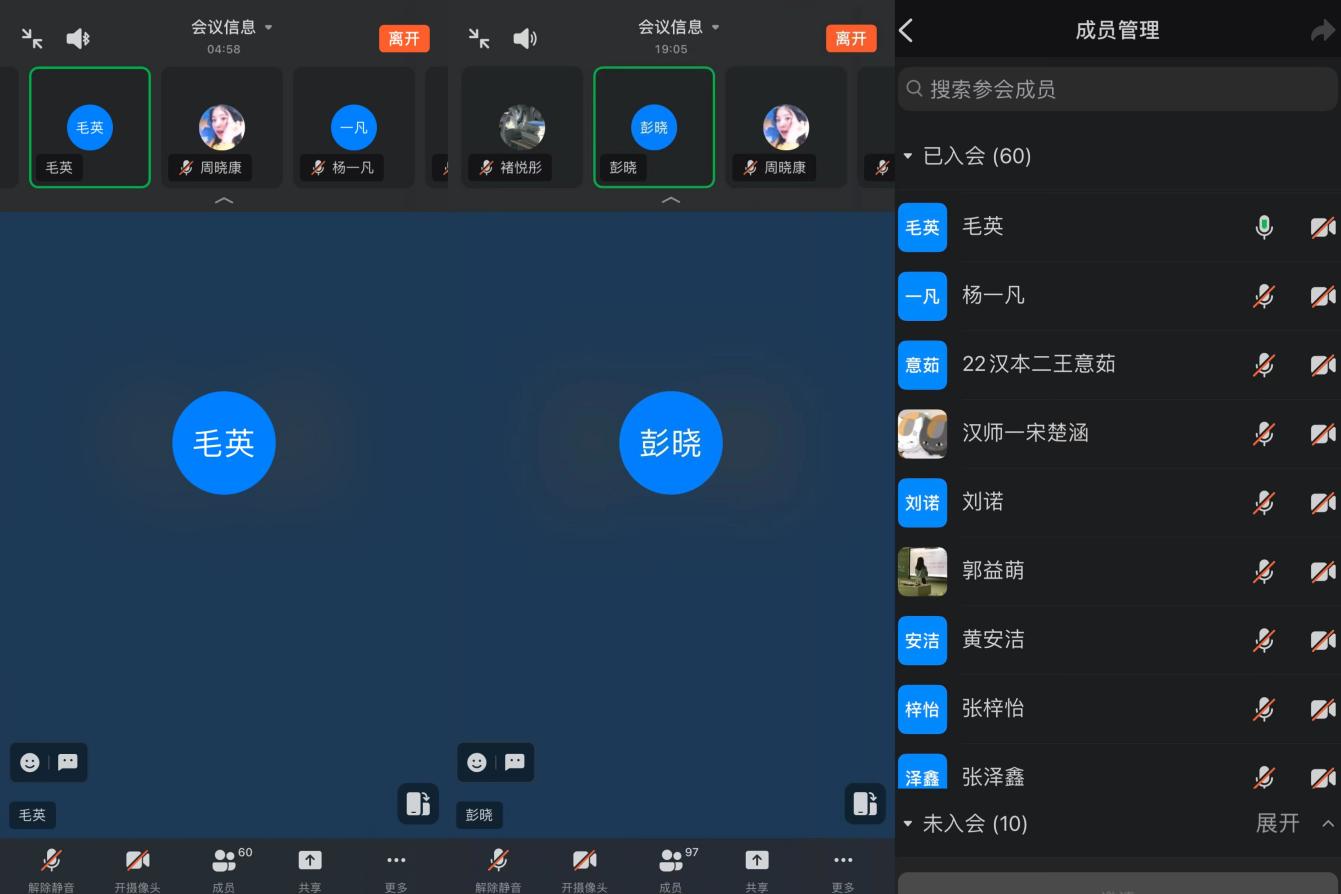Toggle 杨一凡's muted microphone in the member list
Screen dimensions: 1341x894
click(x=1264, y=296)
